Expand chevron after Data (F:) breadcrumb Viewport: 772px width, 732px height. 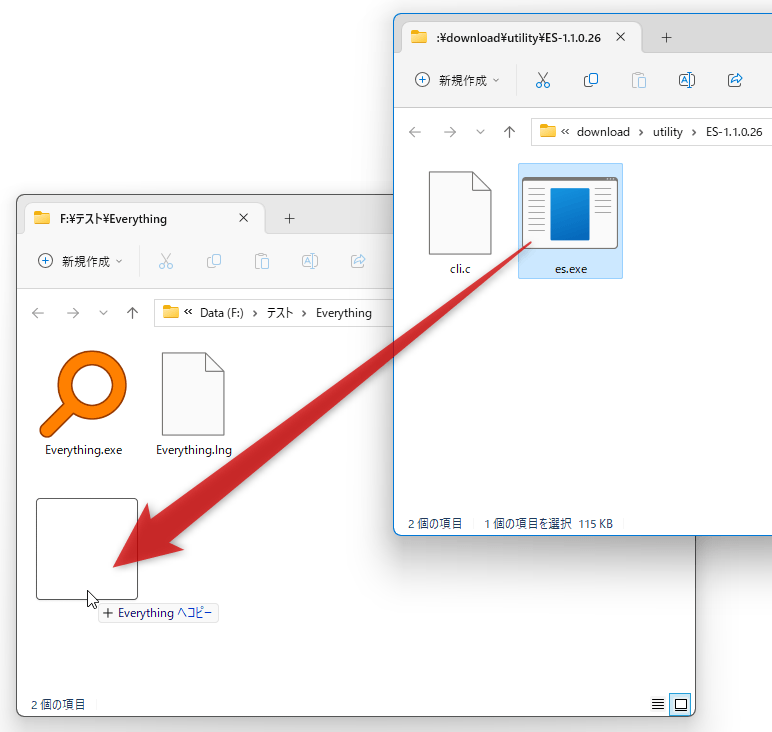pyautogui.click(x=255, y=313)
